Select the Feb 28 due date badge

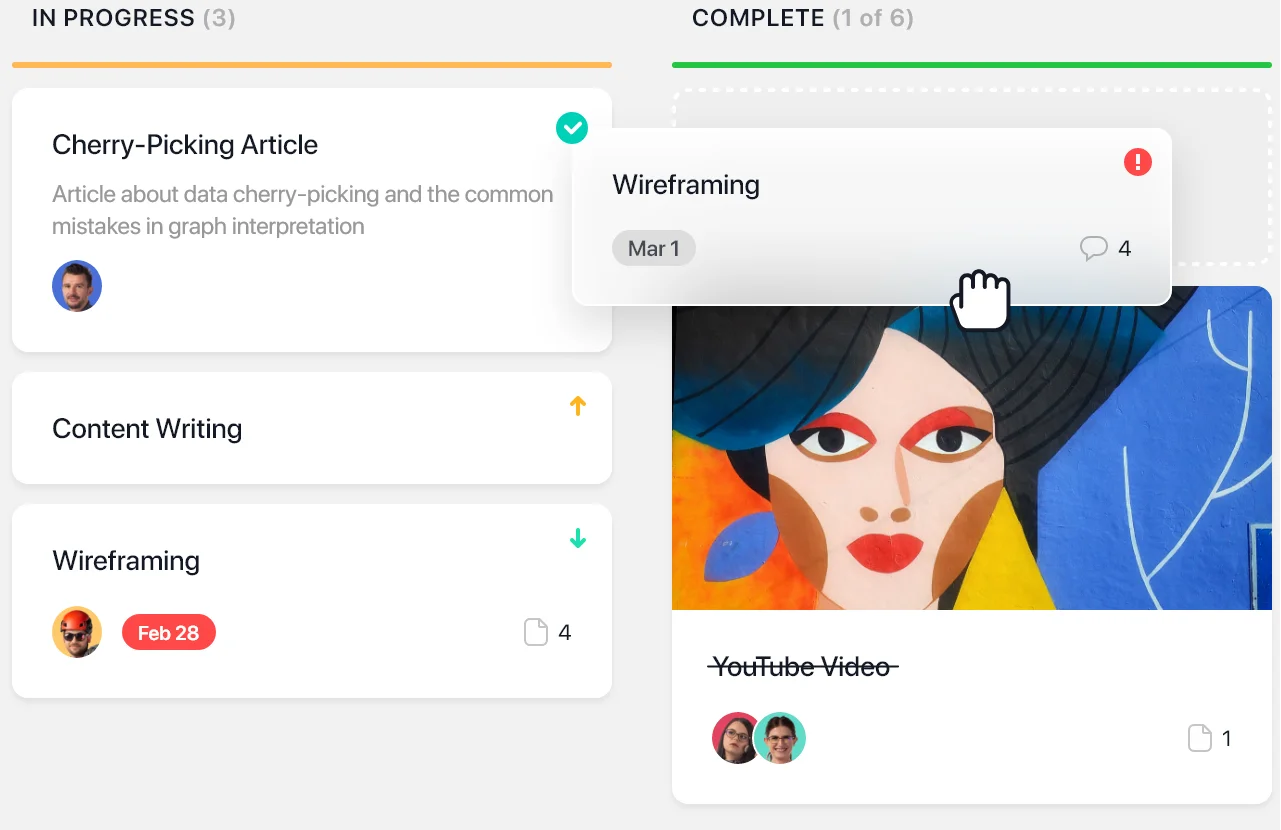click(169, 632)
